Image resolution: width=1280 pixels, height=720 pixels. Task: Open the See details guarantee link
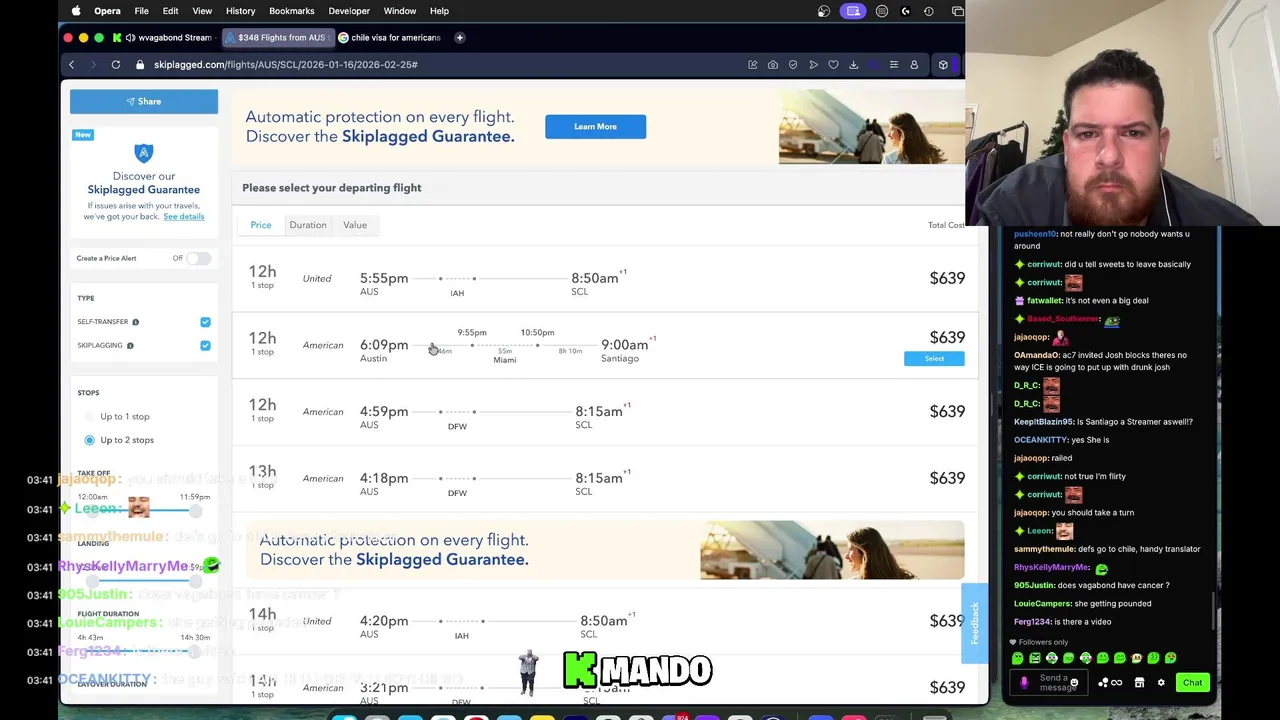184,216
